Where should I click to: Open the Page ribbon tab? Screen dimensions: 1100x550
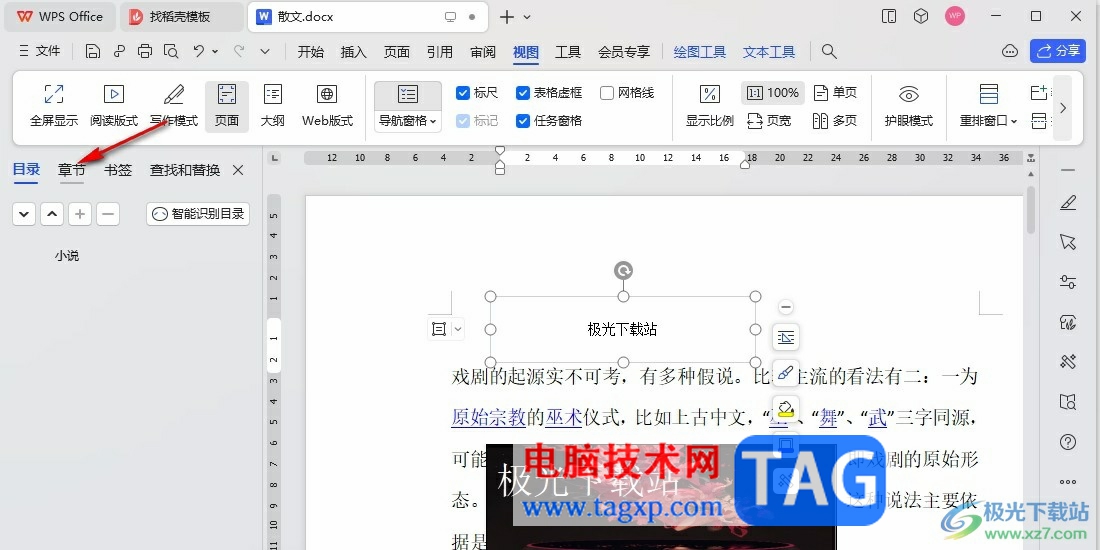397,51
